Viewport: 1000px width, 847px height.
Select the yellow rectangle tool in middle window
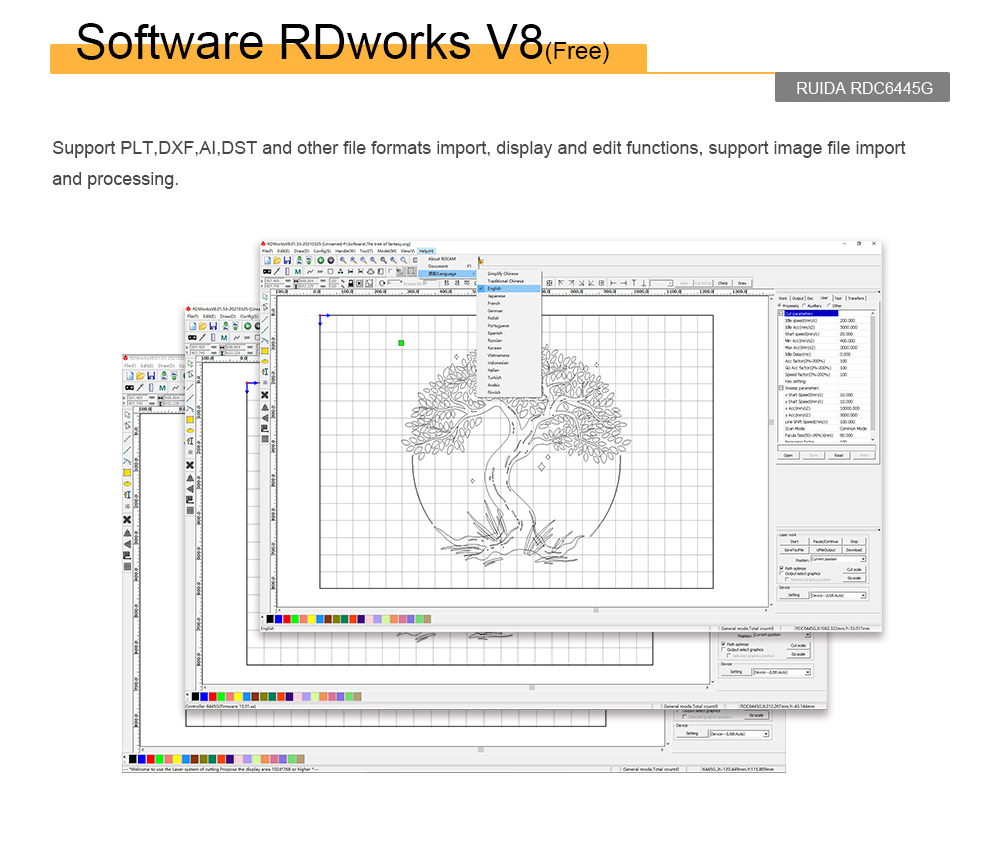coord(190,420)
